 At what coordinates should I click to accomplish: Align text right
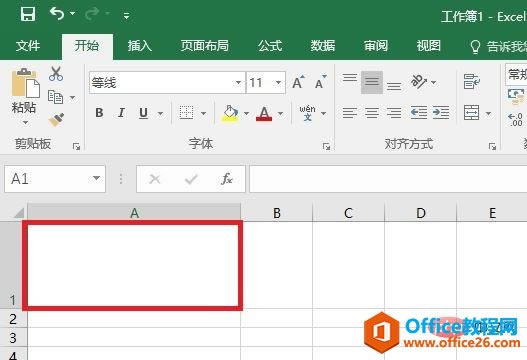394,113
